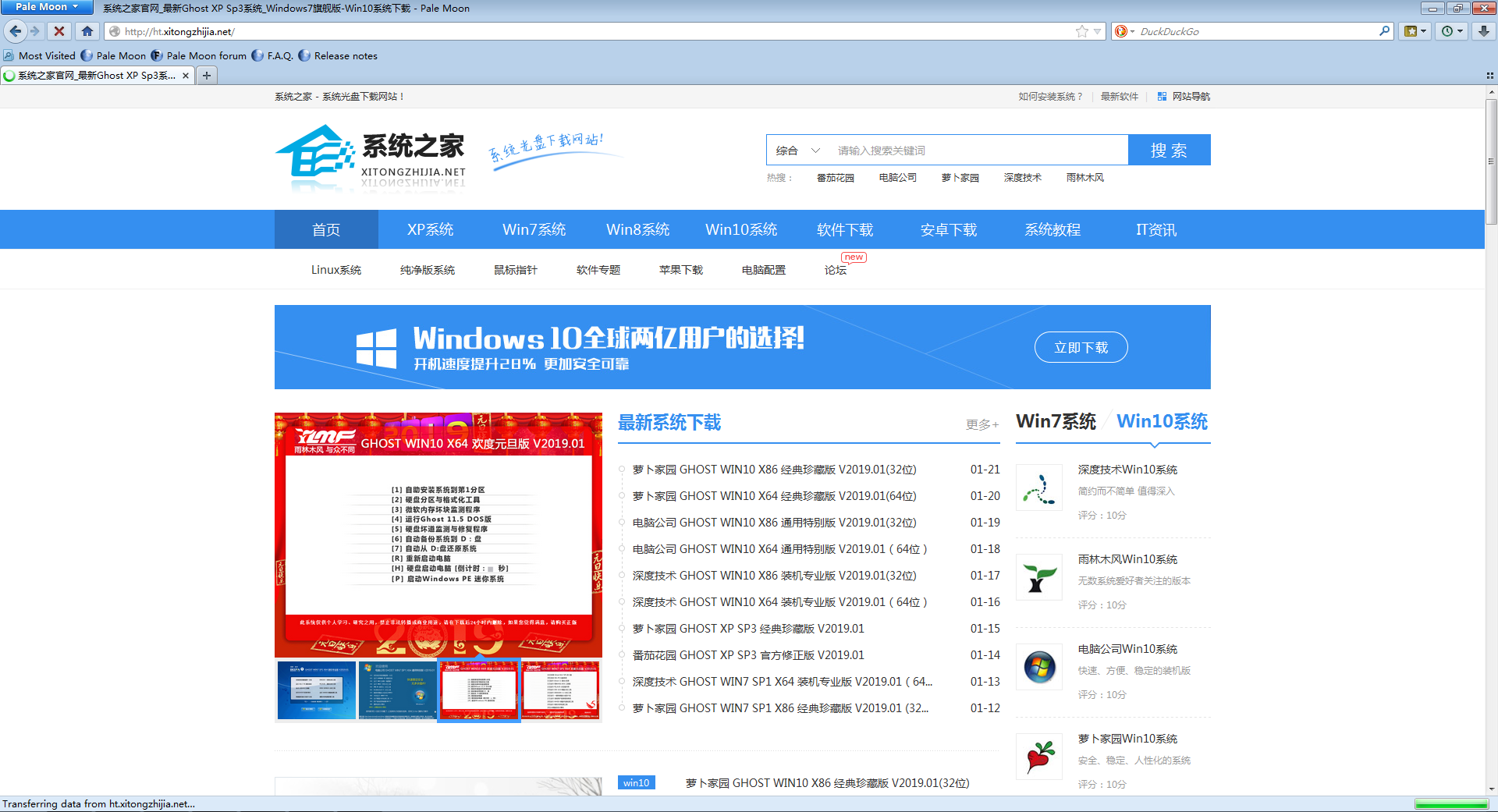Bookmark this page with the star
Image resolution: width=1498 pixels, height=812 pixels.
(1081, 31)
